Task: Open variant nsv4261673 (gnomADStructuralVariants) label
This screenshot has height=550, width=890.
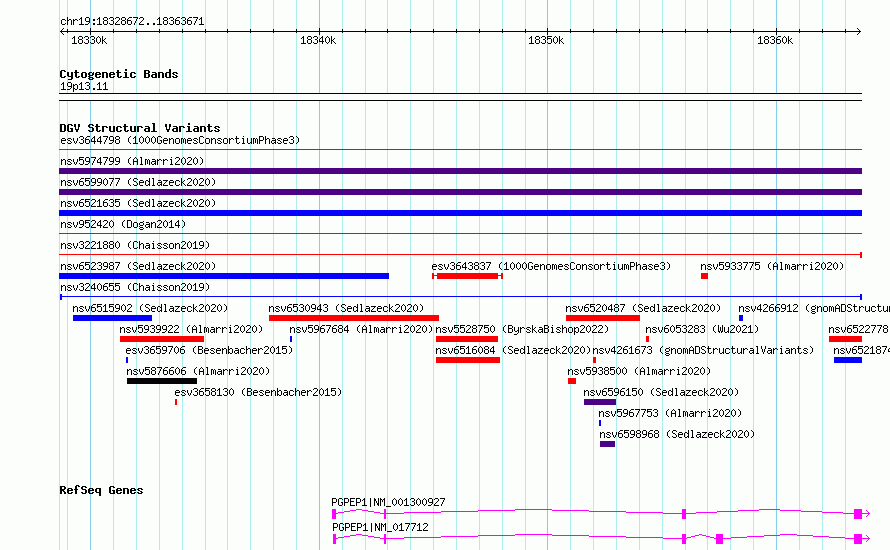Action: [x=703, y=350]
